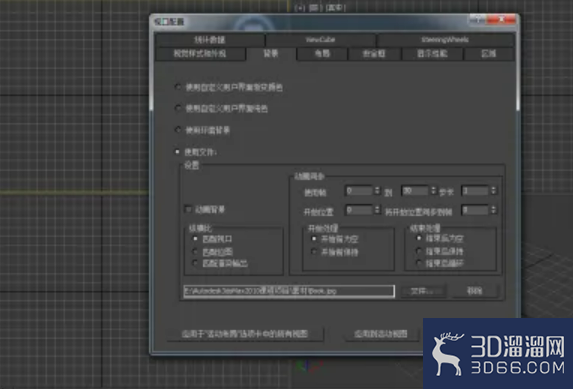Switch to the 显示性能 tab

[x=432, y=54]
